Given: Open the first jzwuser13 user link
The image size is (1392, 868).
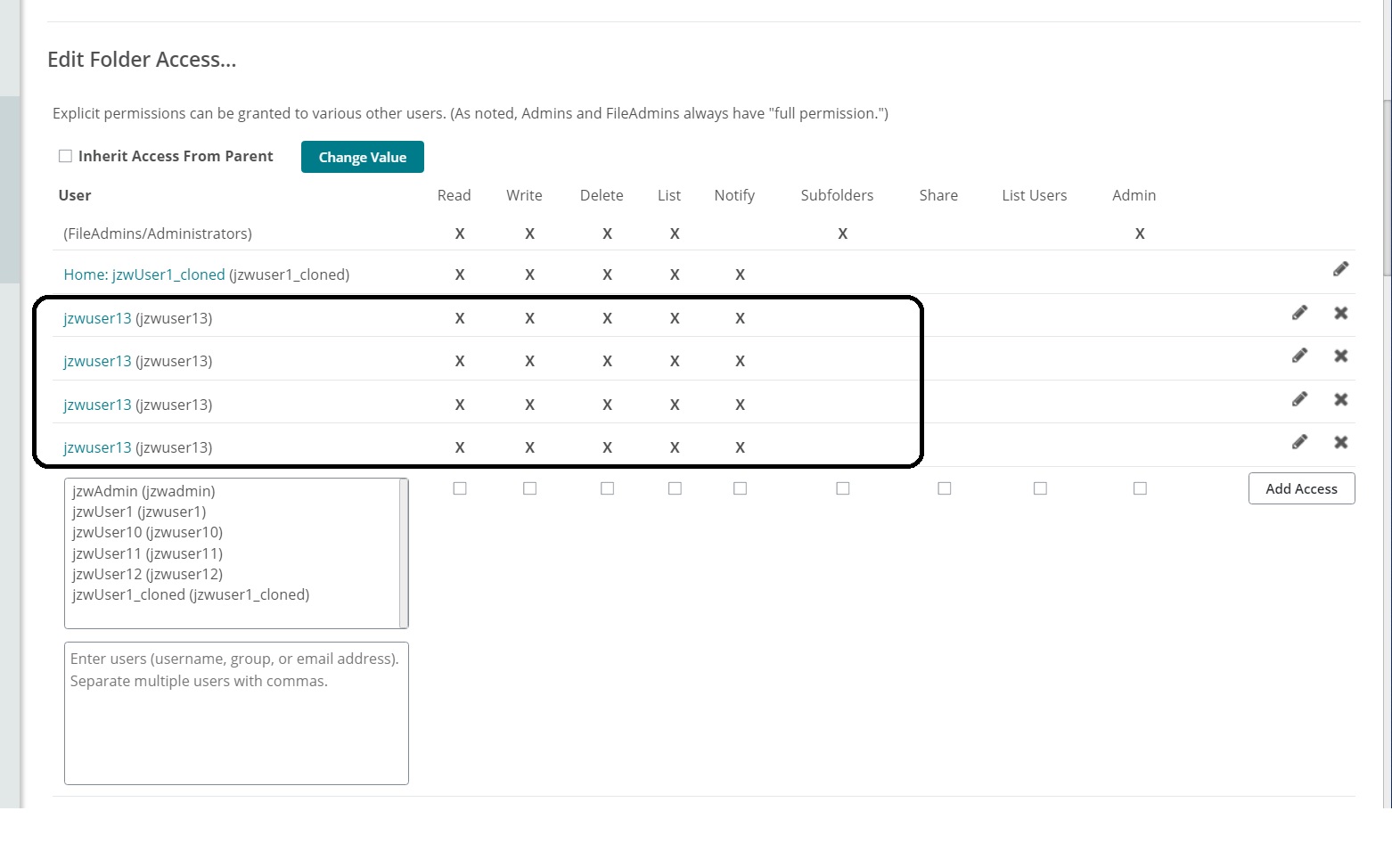Looking at the screenshot, I should [x=97, y=318].
